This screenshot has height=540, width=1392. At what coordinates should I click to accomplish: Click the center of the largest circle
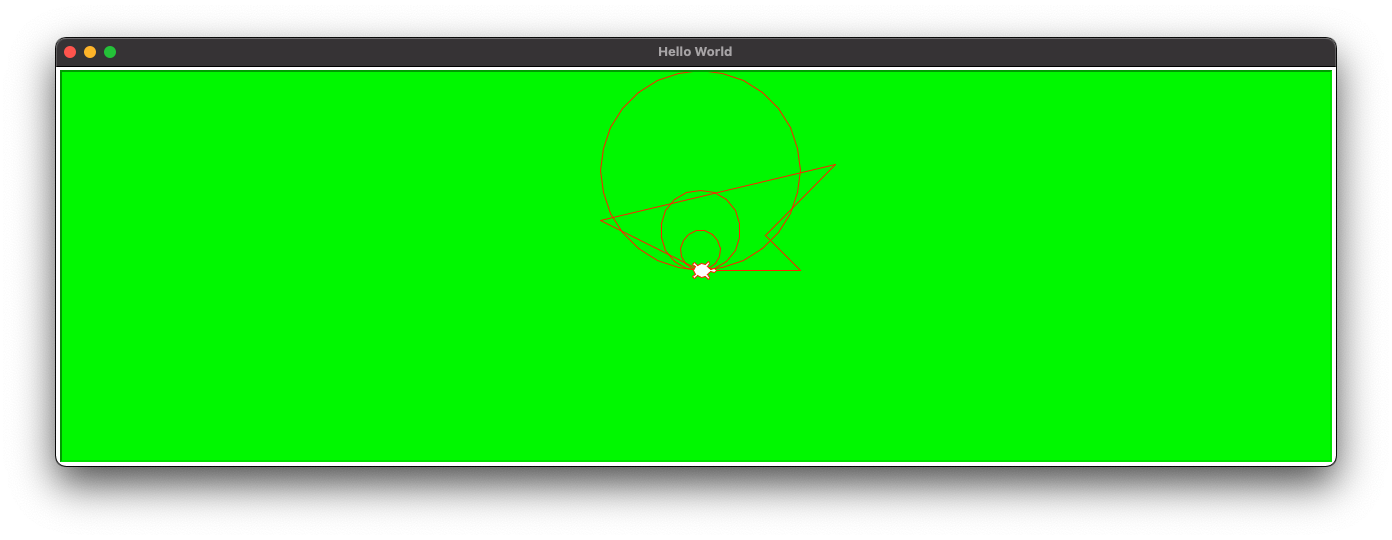tap(700, 170)
